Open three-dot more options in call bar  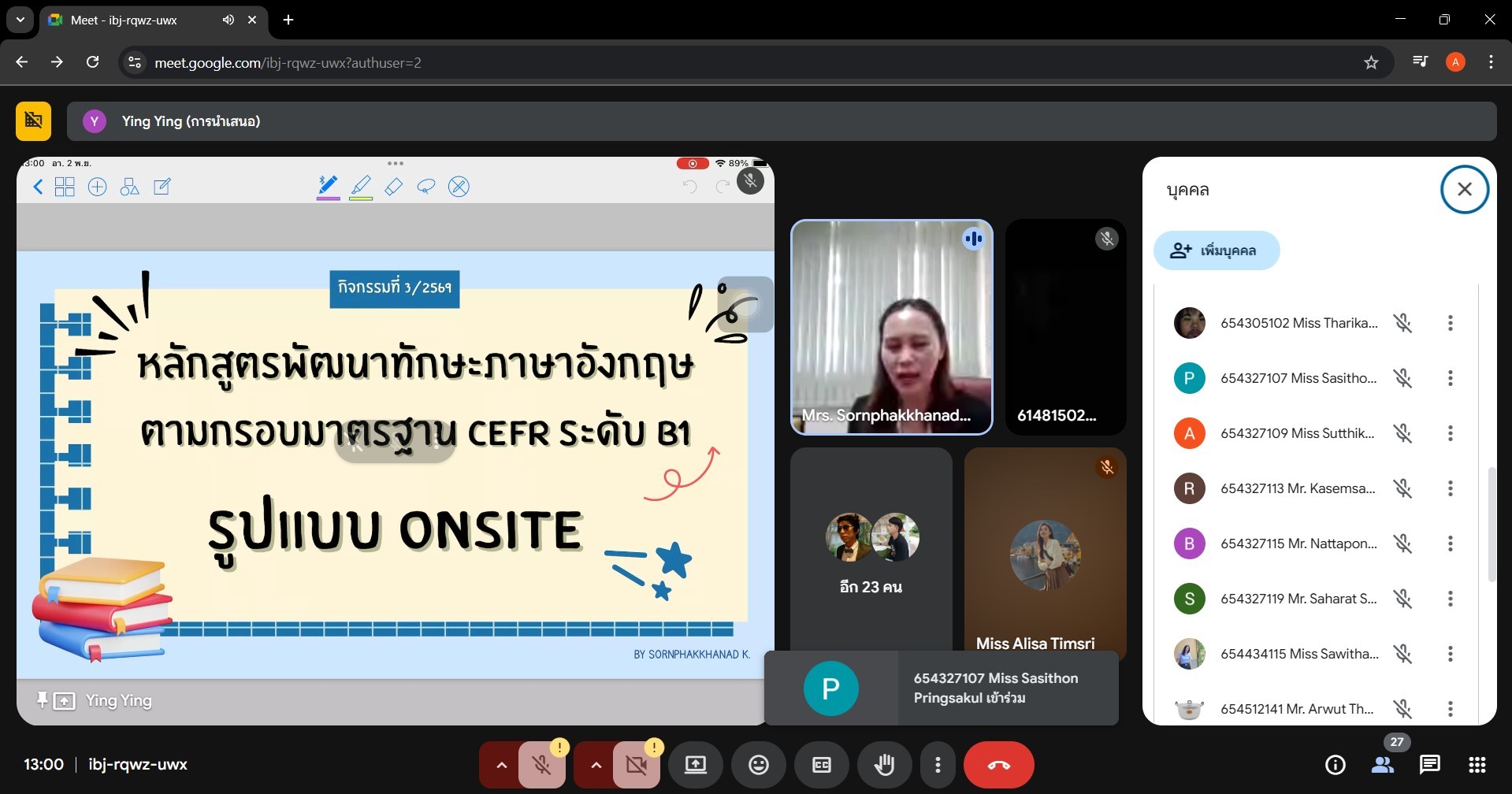[x=937, y=765]
